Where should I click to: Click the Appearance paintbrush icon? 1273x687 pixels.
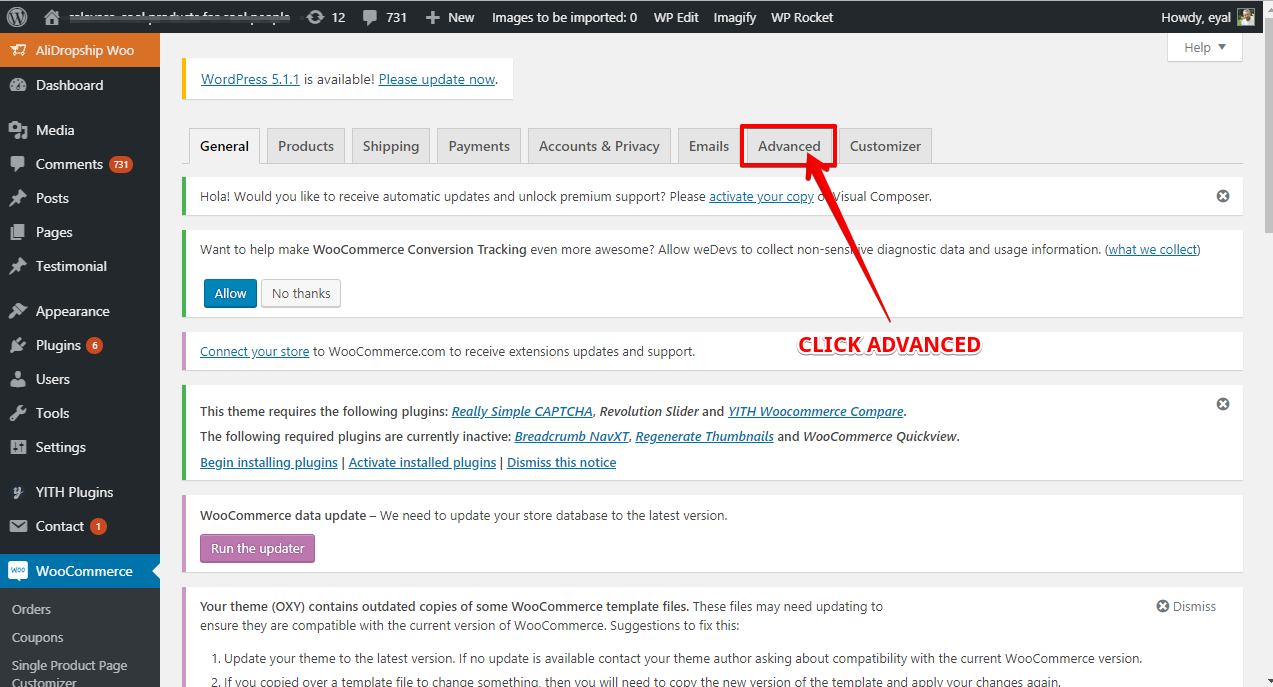click(x=18, y=311)
